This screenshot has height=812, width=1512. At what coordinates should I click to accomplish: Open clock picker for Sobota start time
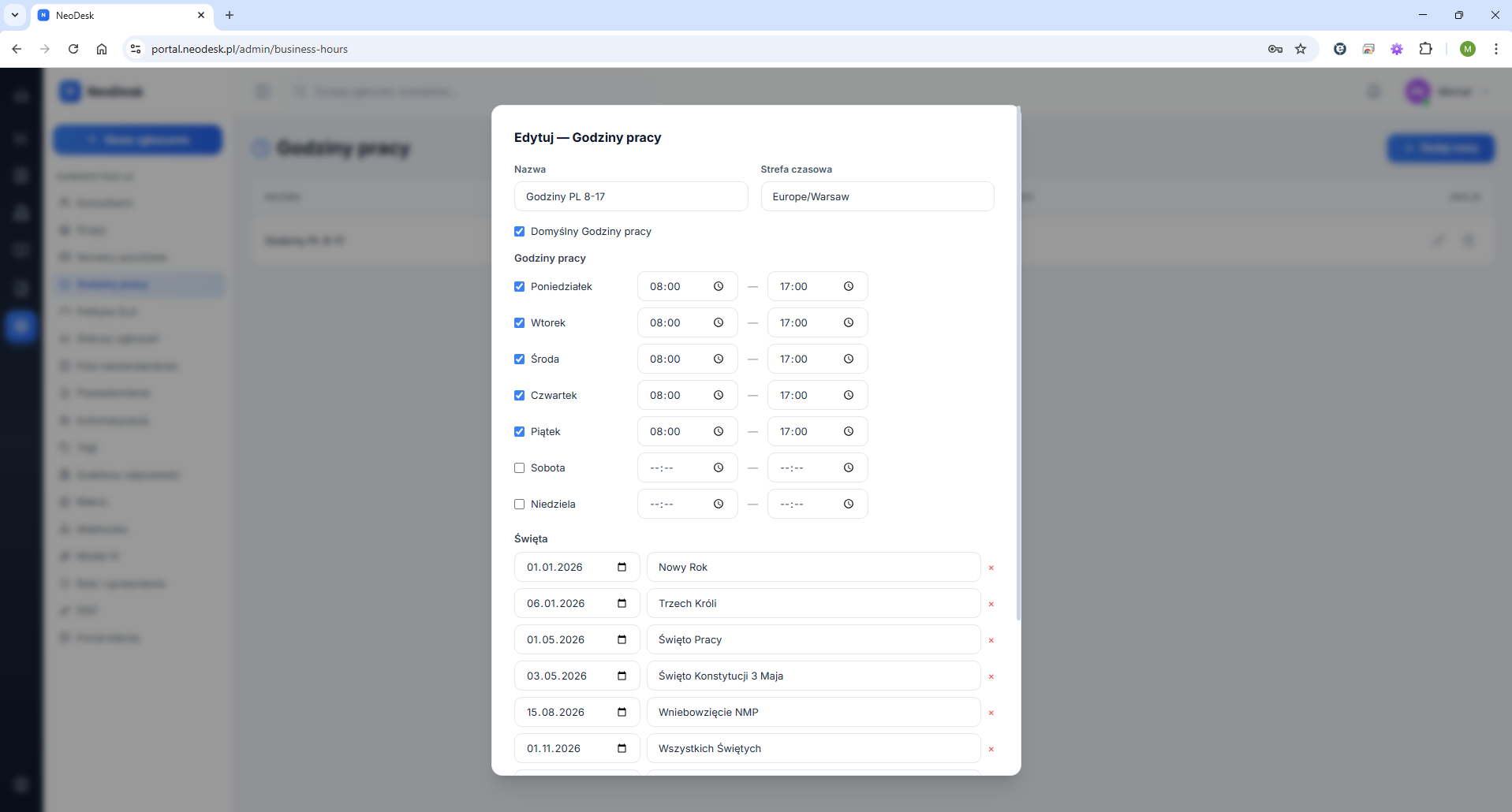click(719, 467)
